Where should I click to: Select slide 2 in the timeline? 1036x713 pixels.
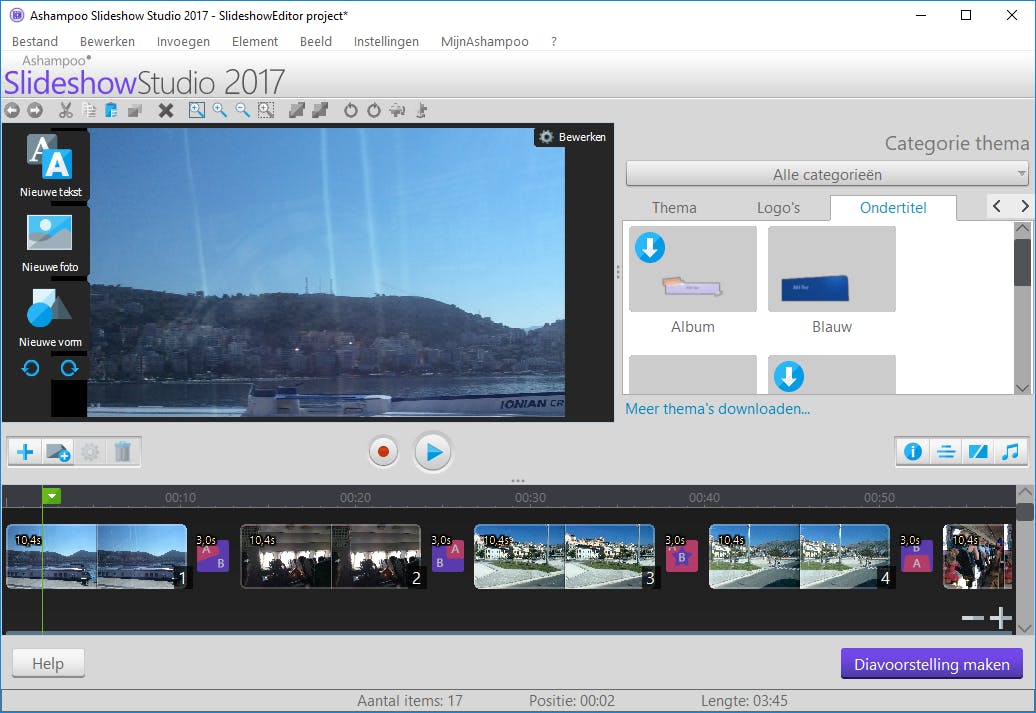330,556
